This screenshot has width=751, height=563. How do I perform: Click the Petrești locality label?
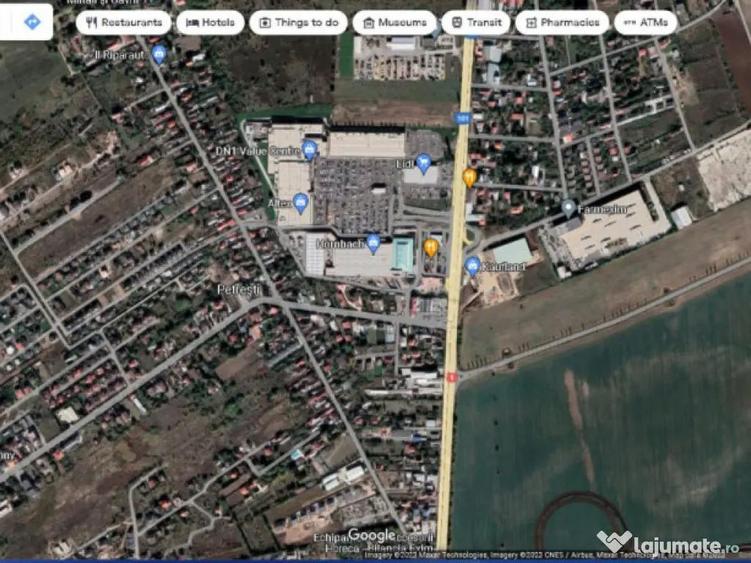pyautogui.click(x=238, y=289)
